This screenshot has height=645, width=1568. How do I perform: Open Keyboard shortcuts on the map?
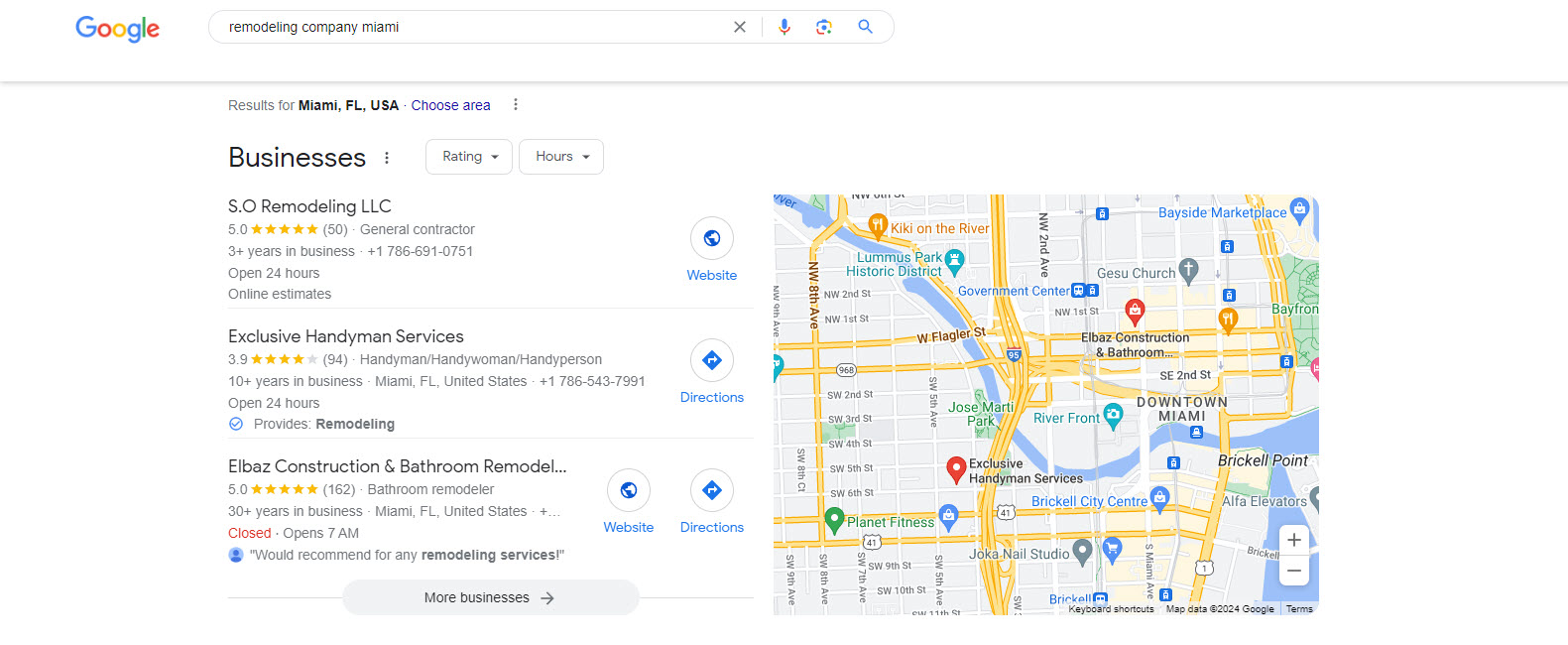1111,609
